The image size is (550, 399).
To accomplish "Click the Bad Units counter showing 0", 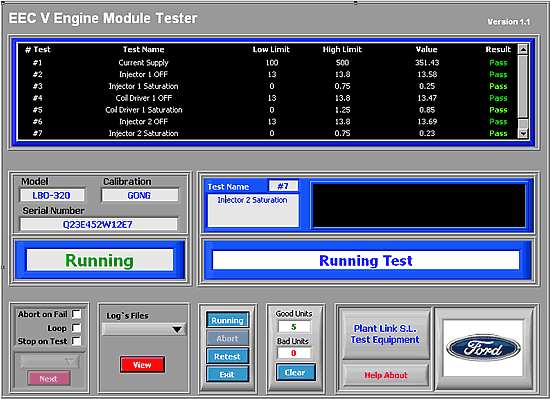I will [294, 353].
